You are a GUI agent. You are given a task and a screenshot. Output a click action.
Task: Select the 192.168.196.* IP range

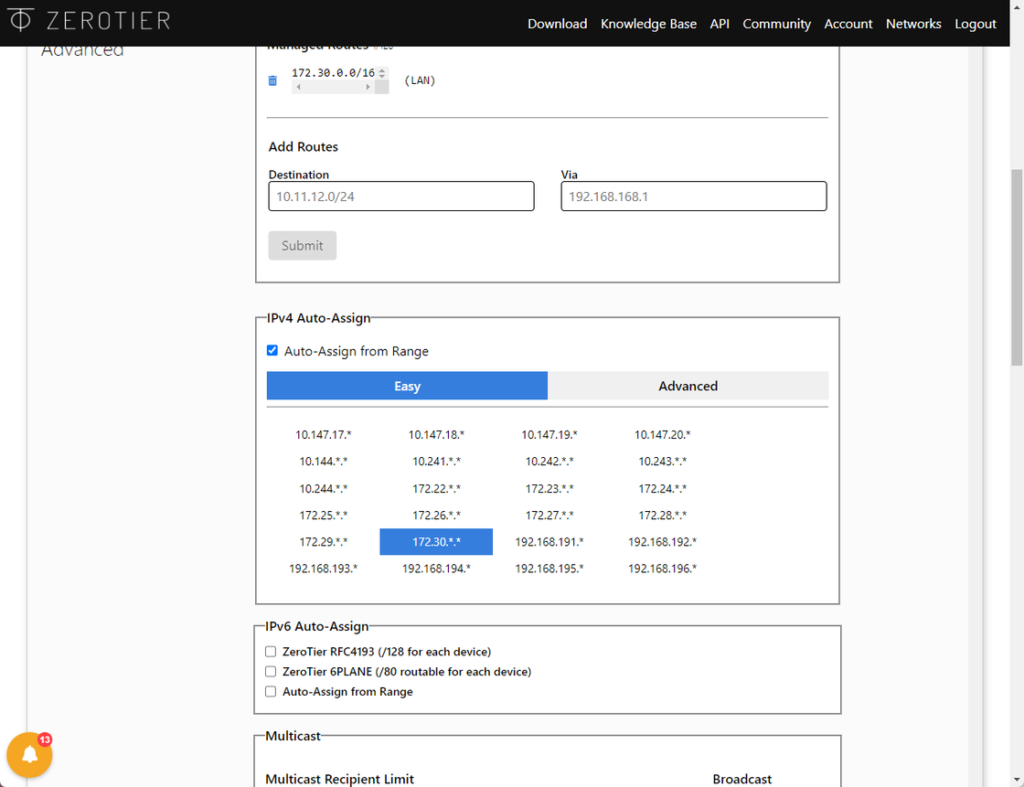tap(662, 568)
